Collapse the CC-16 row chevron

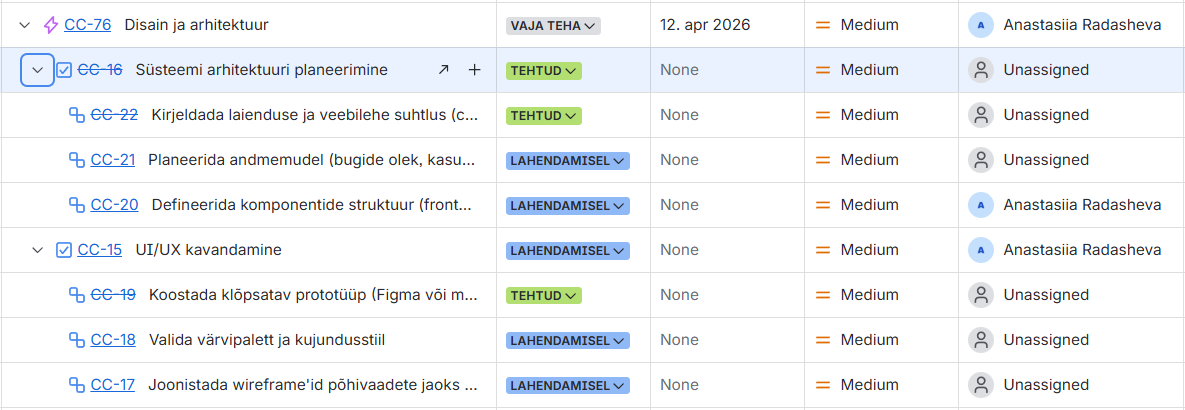[x=37, y=70]
